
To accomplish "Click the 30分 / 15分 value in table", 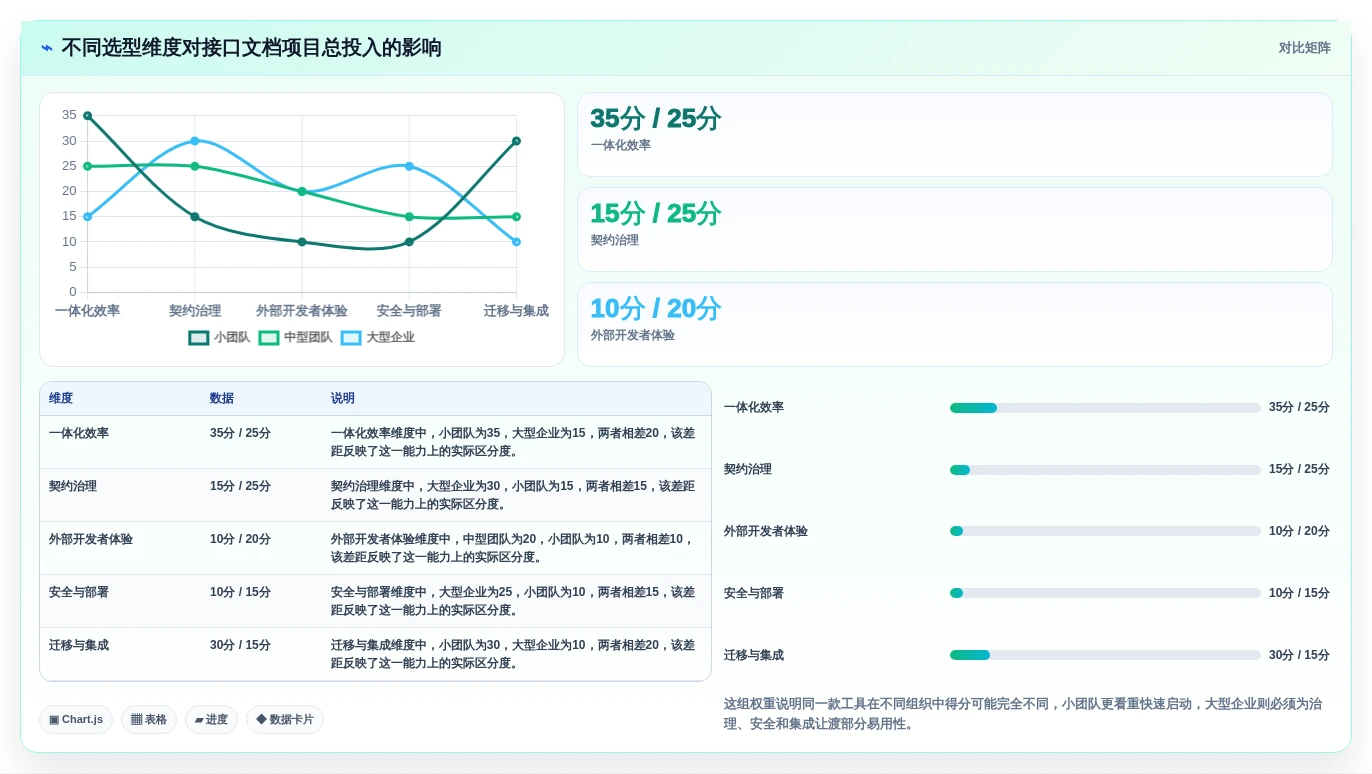I will (240, 645).
